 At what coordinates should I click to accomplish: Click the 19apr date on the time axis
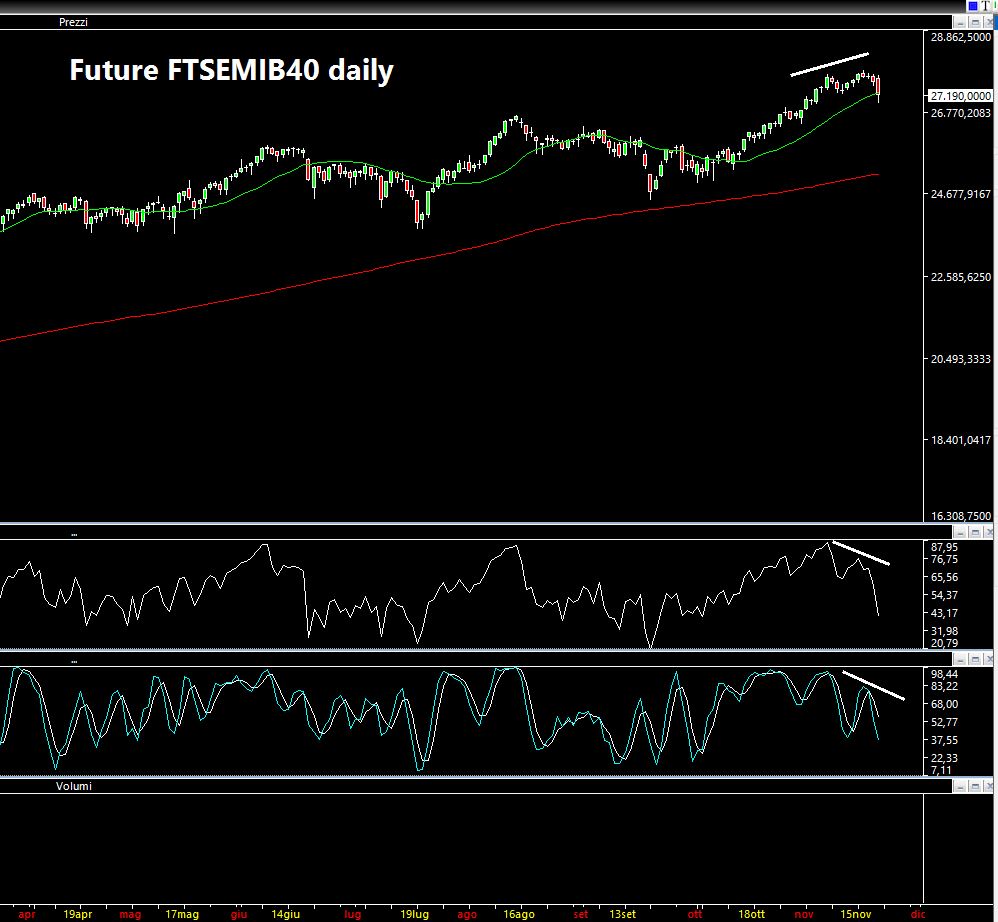(x=78, y=914)
